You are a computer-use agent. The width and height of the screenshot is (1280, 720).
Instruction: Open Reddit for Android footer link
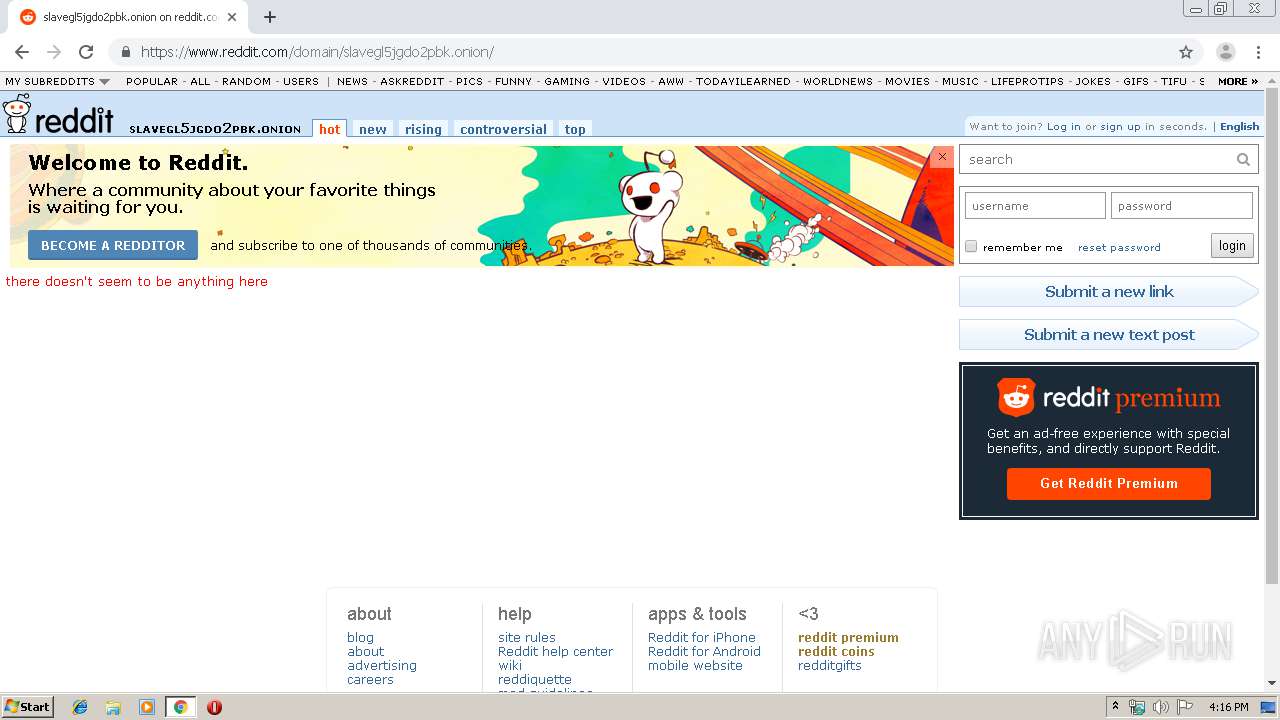pos(704,651)
